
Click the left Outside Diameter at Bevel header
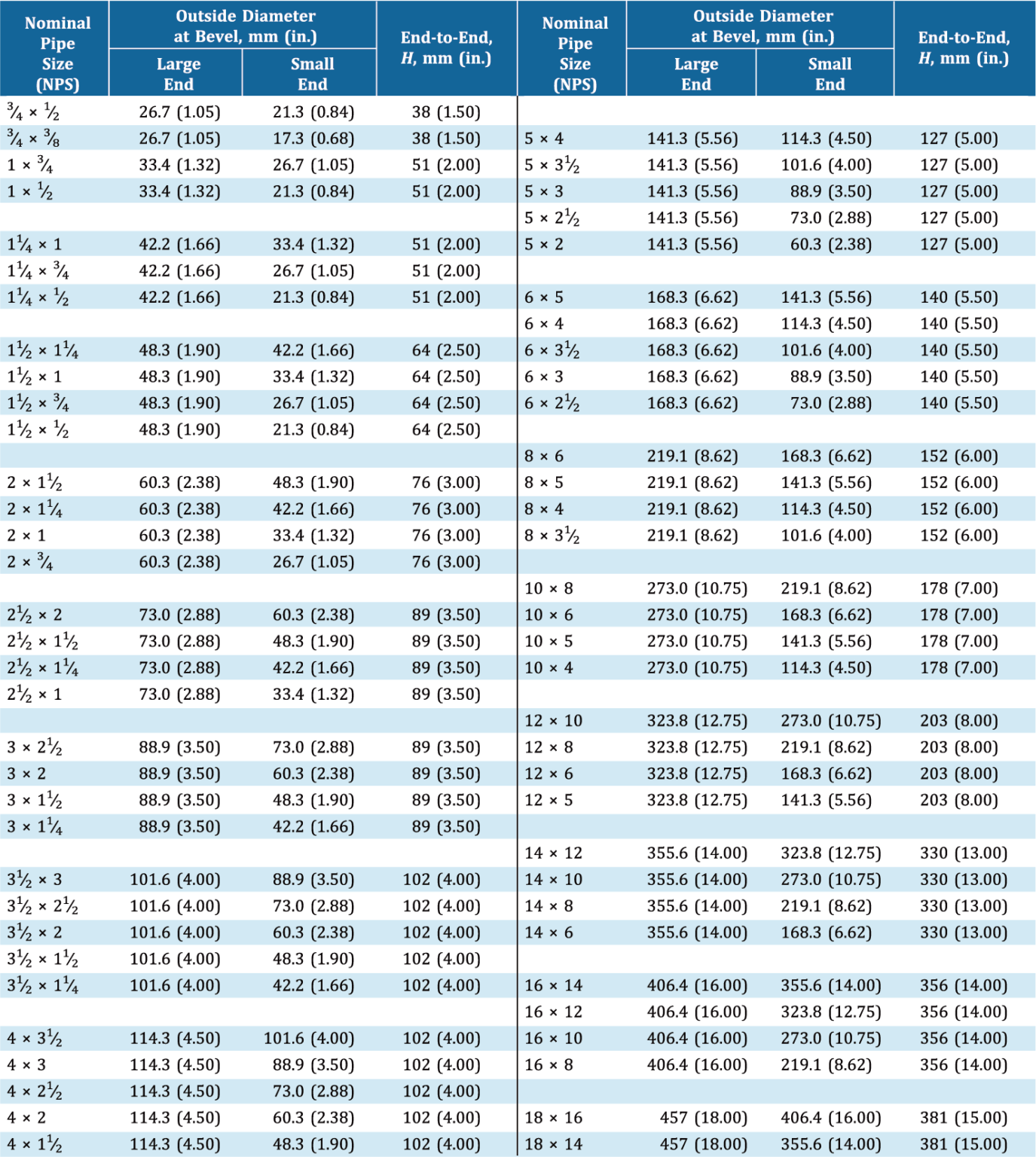pyautogui.click(x=245, y=26)
